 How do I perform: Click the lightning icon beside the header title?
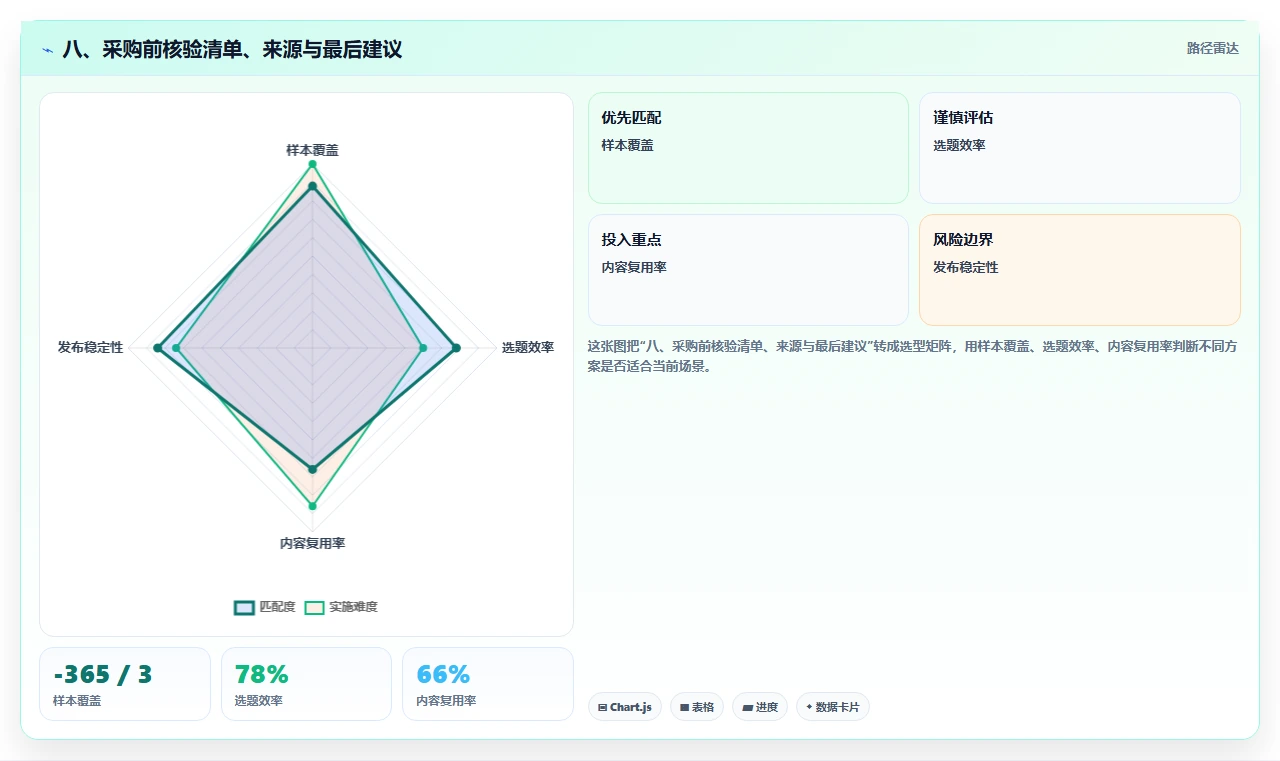click(x=48, y=49)
